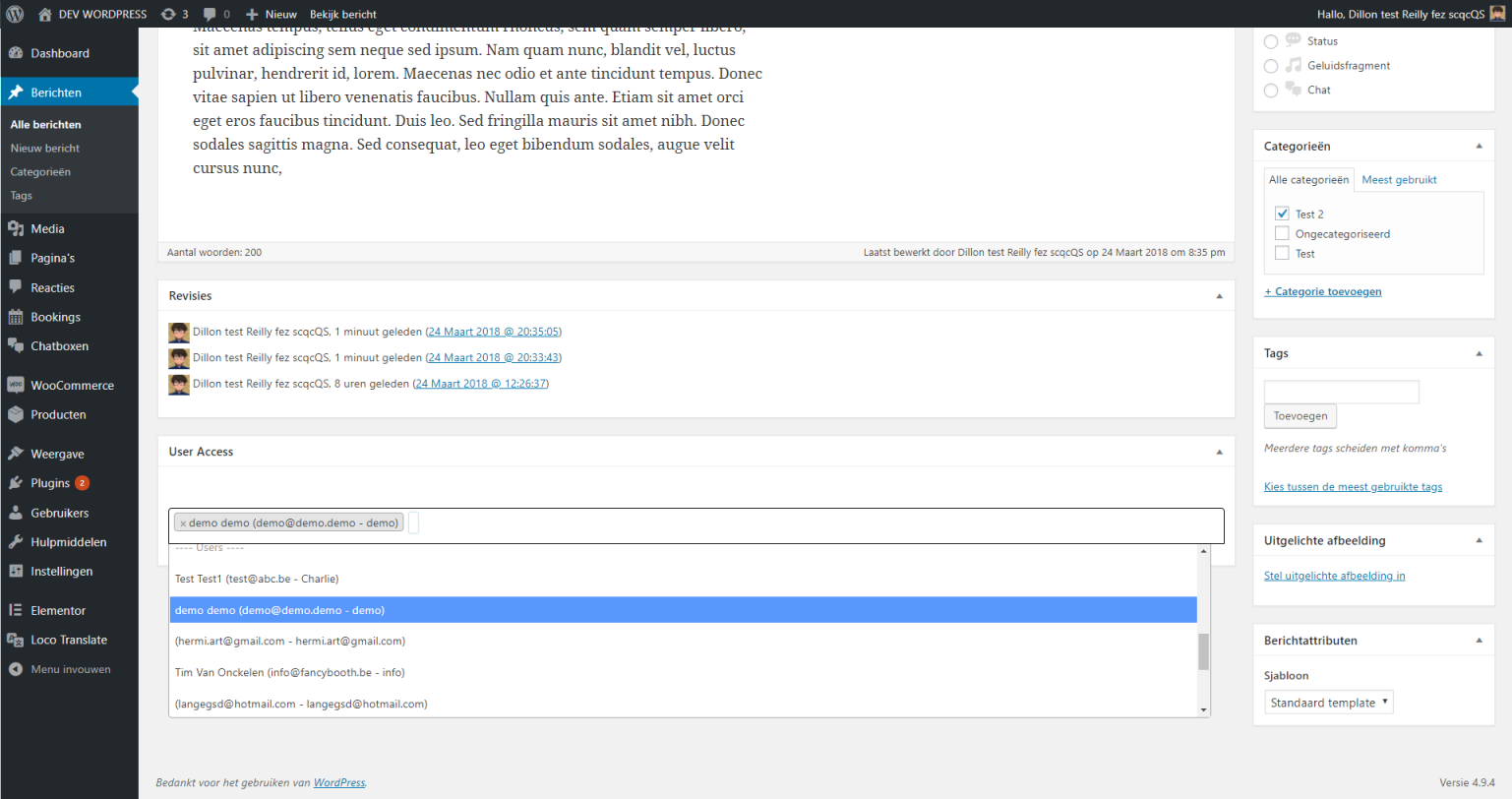The height and width of the screenshot is (799, 1512).
Task: Check the Test category checkbox
Action: click(x=1282, y=253)
